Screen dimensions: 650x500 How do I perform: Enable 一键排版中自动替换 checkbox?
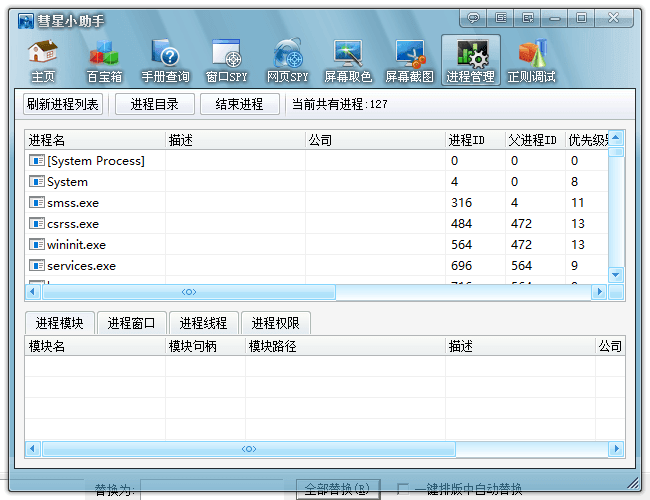(403, 489)
